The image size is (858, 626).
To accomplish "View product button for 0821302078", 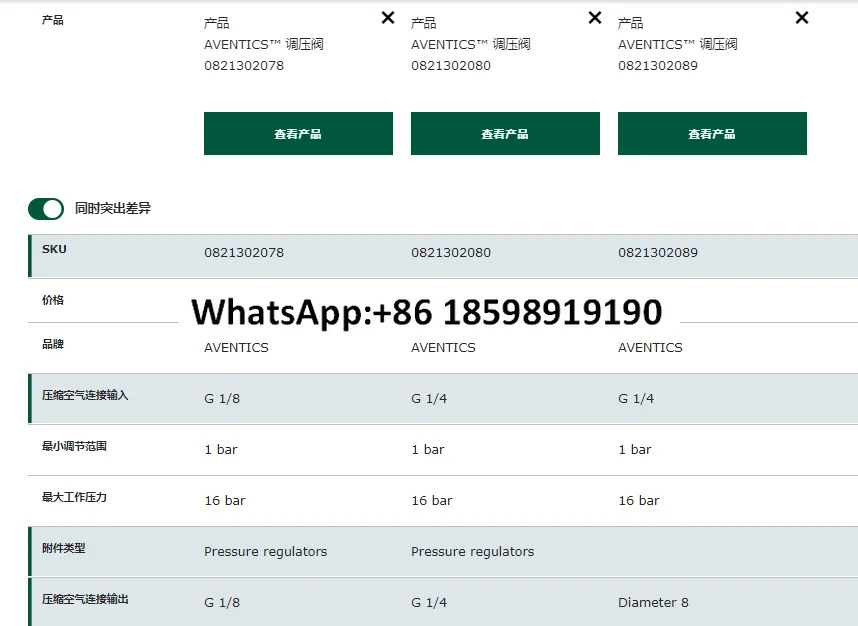I will 298,134.
